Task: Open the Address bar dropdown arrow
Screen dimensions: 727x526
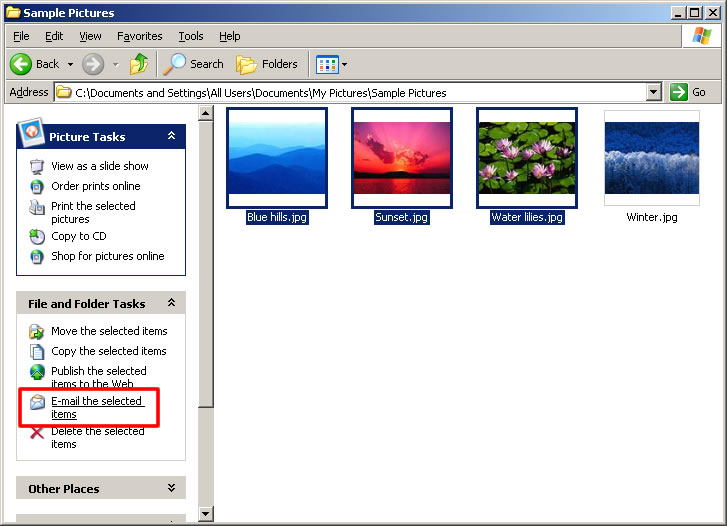Action: click(654, 92)
